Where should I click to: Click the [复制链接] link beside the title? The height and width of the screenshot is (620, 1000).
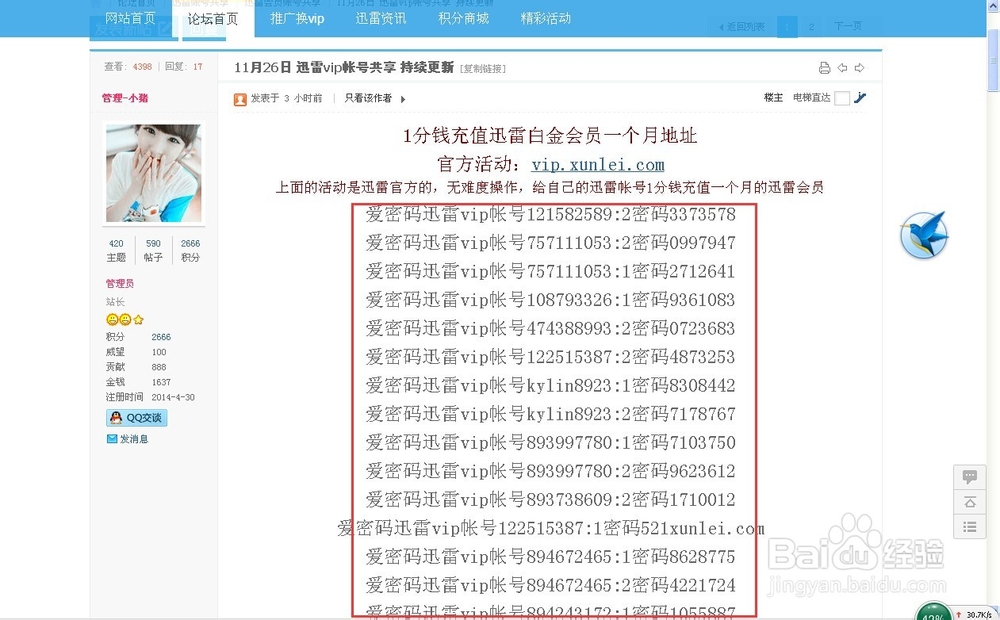point(483,69)
